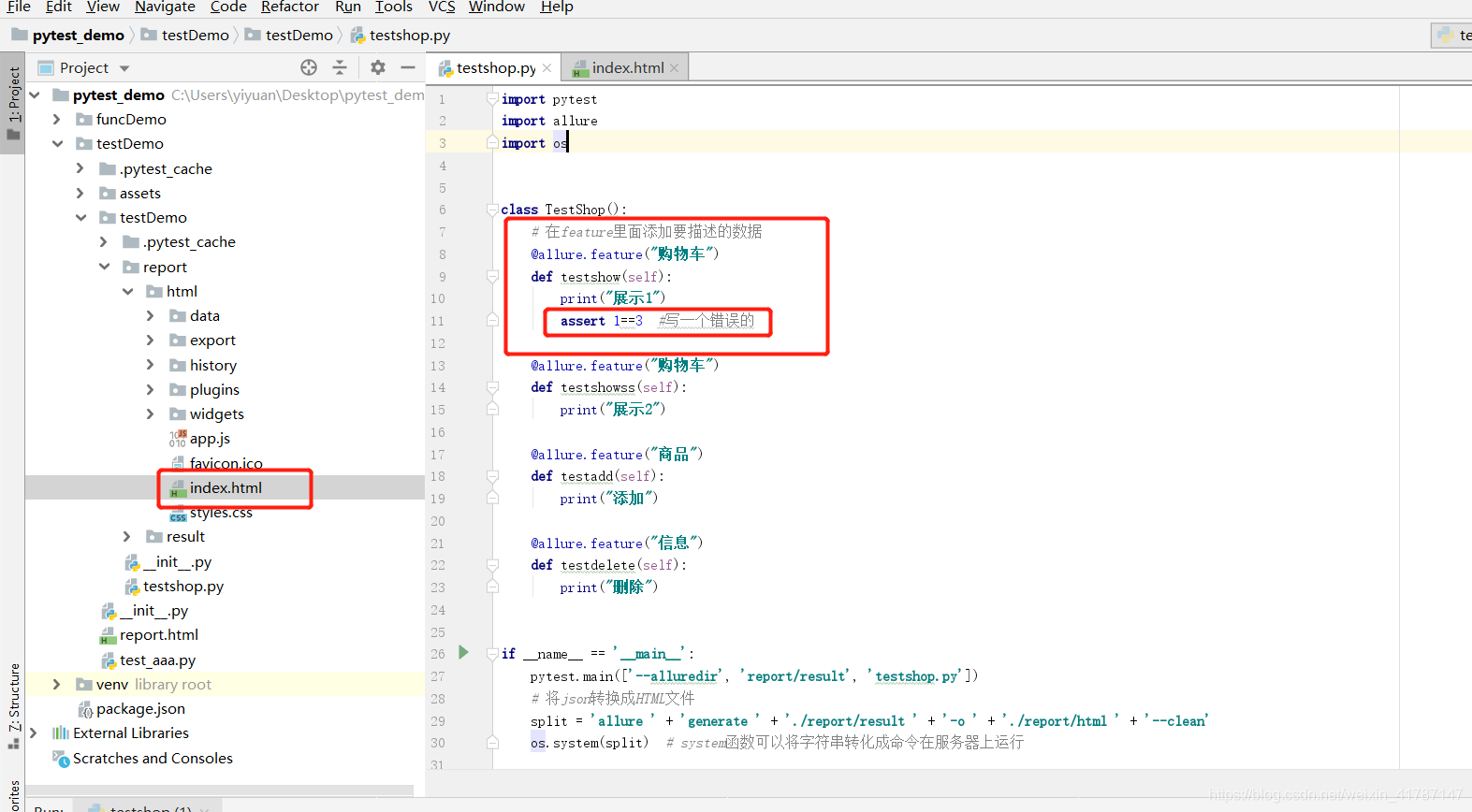Click the package.json file icon
This screenshot has width=1472, height=812.
tap(85, 709)
